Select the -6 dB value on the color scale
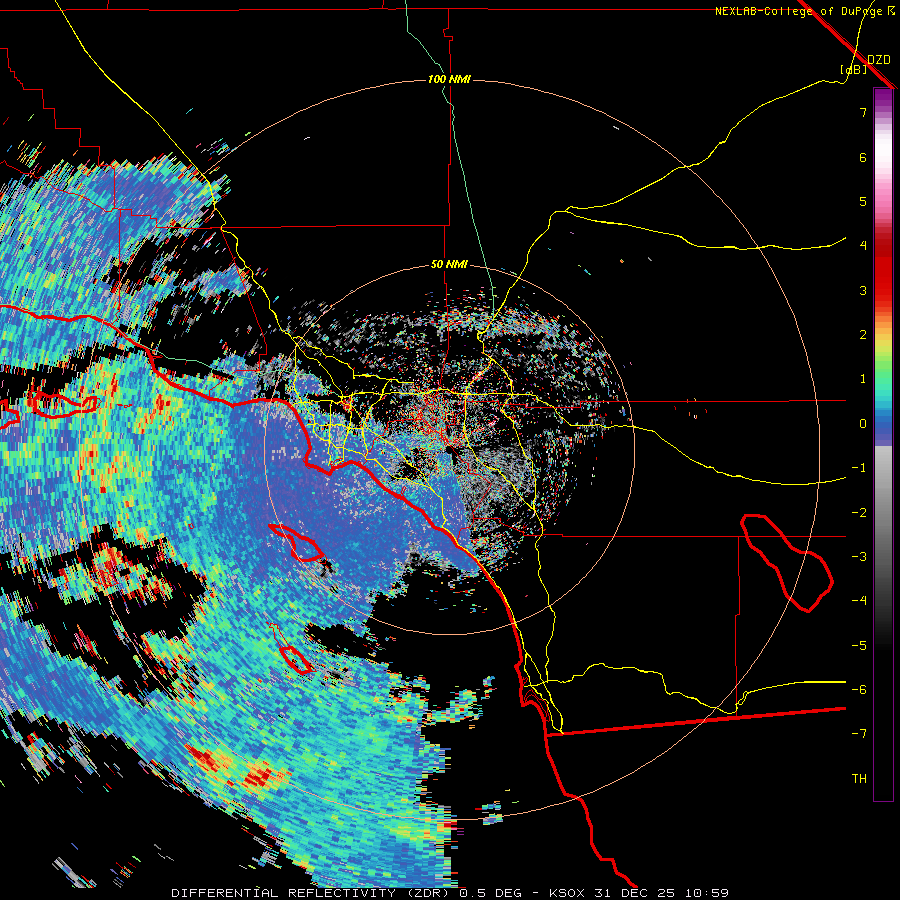The height and width of the screenshot is (900, 900). (859, 690)
